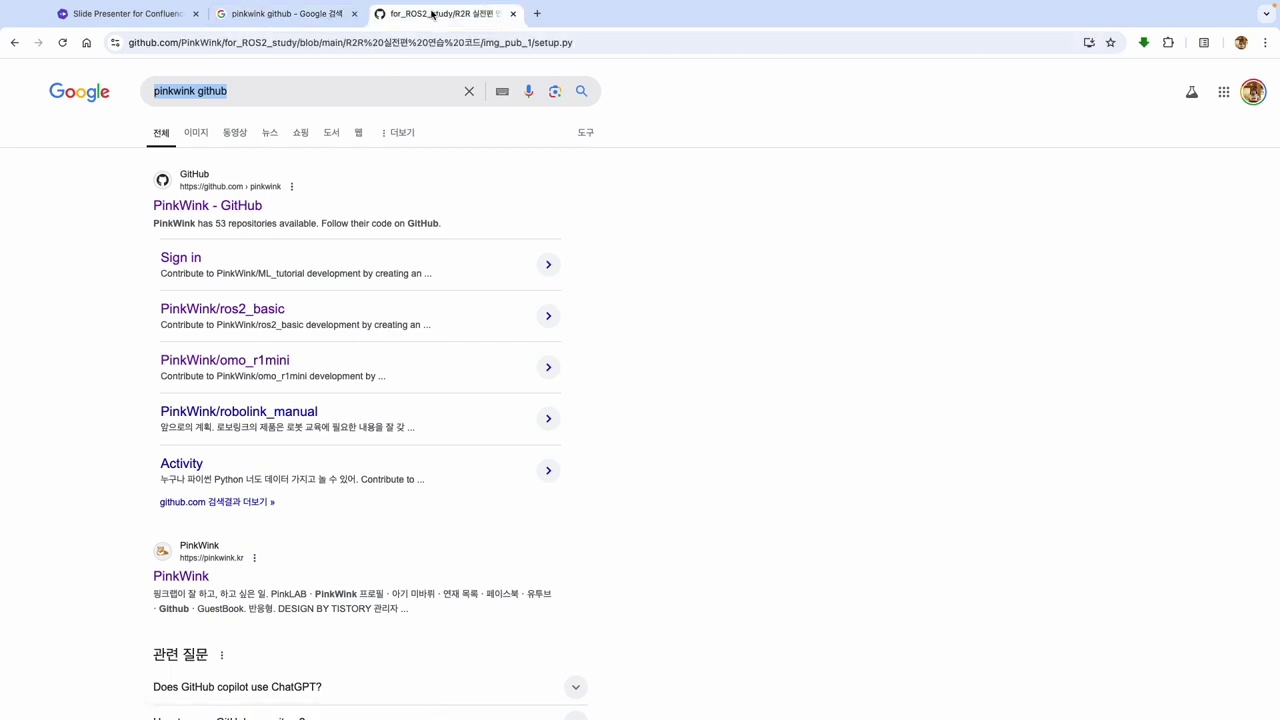Open the Extensions puzzle icon
The image size is (1280, 720).
[1168, 43]
